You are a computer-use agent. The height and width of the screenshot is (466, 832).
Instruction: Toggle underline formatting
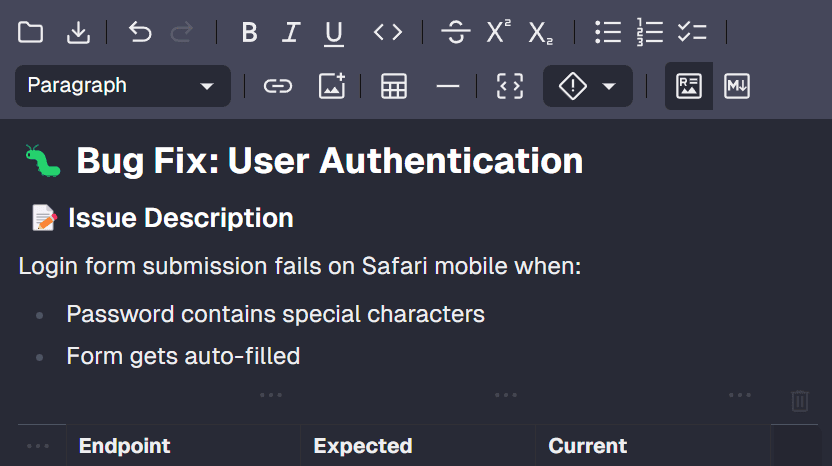click(x=334, y=33)
